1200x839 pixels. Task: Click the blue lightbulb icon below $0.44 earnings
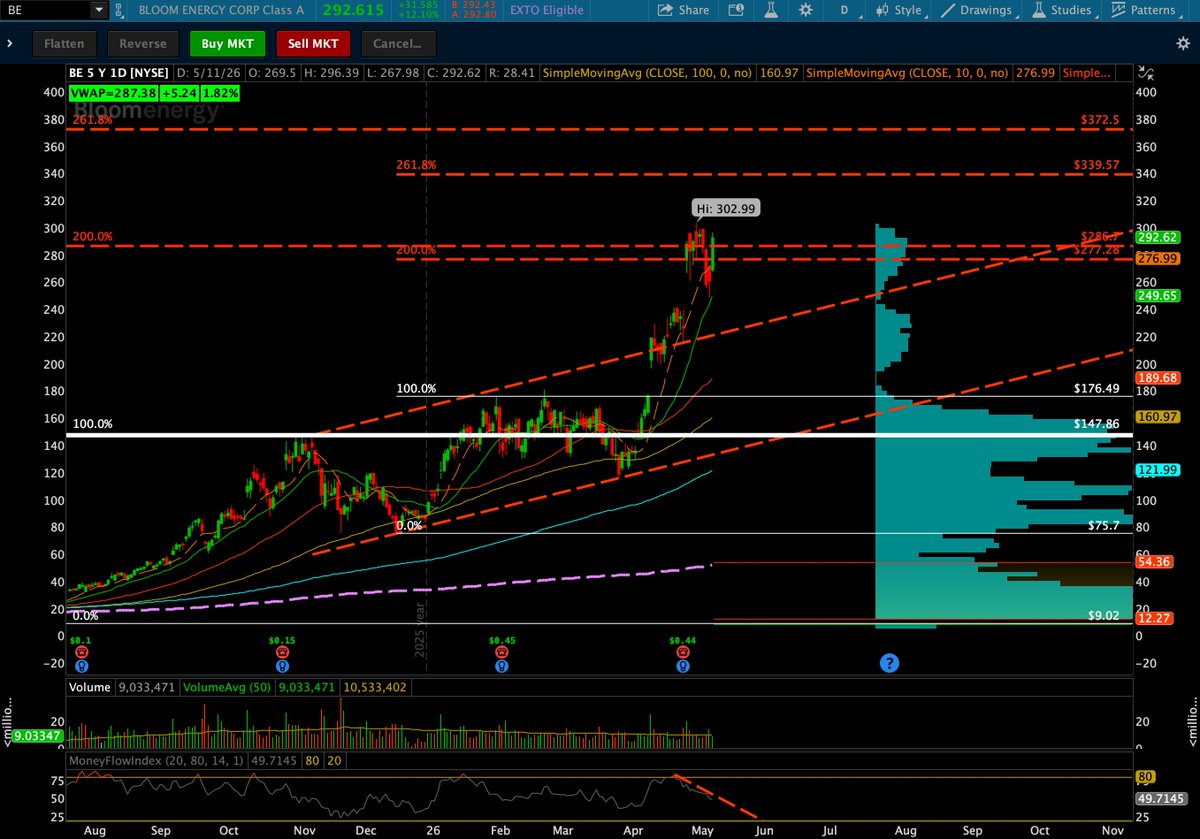[x=682, y=666]
